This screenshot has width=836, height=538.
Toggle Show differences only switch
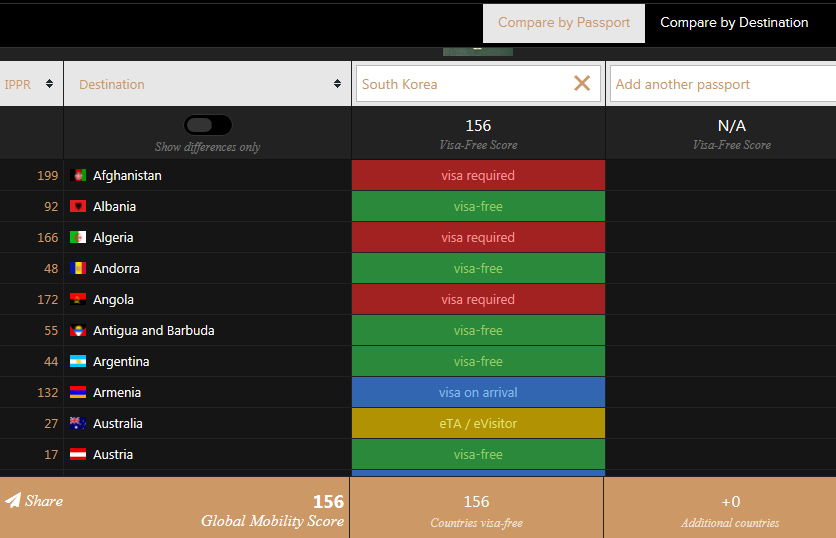tap(208, 125)
